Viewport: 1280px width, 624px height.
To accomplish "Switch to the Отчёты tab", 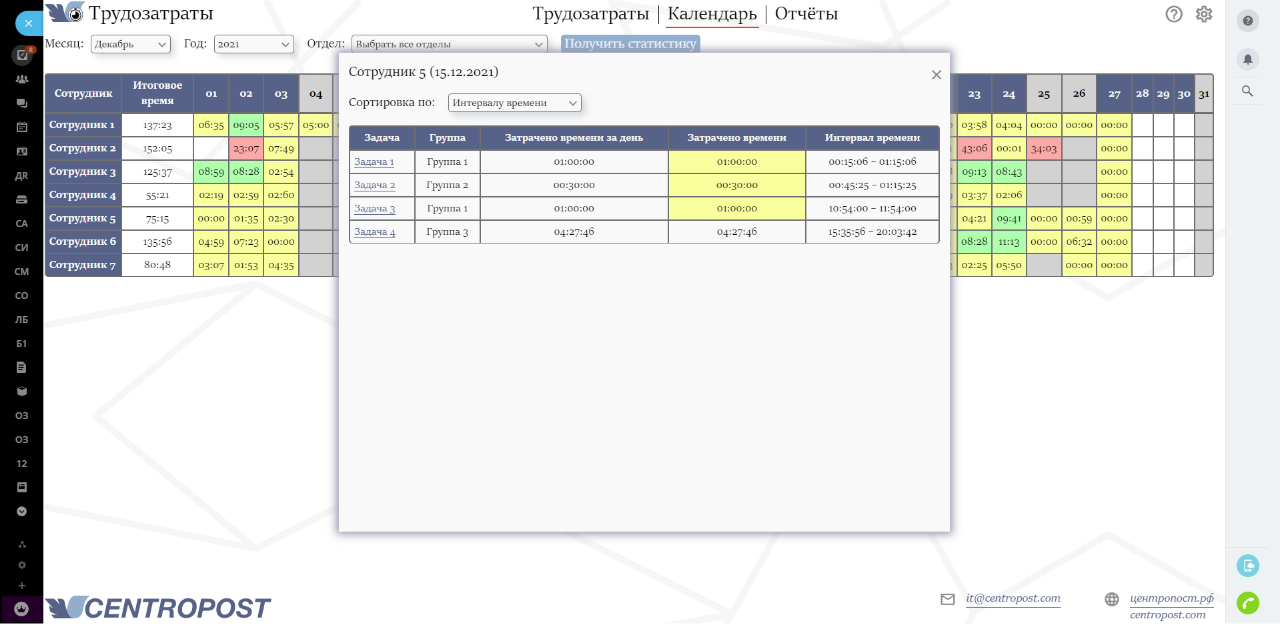I will 806,14.
